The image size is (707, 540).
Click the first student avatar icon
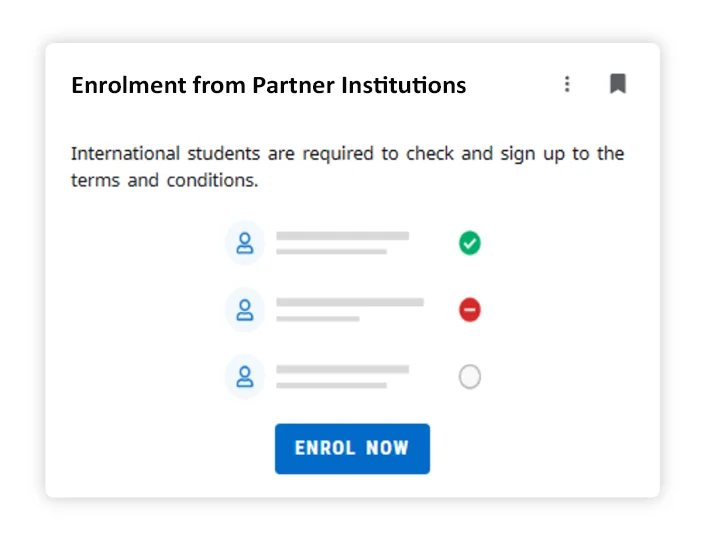pos(245,243)
